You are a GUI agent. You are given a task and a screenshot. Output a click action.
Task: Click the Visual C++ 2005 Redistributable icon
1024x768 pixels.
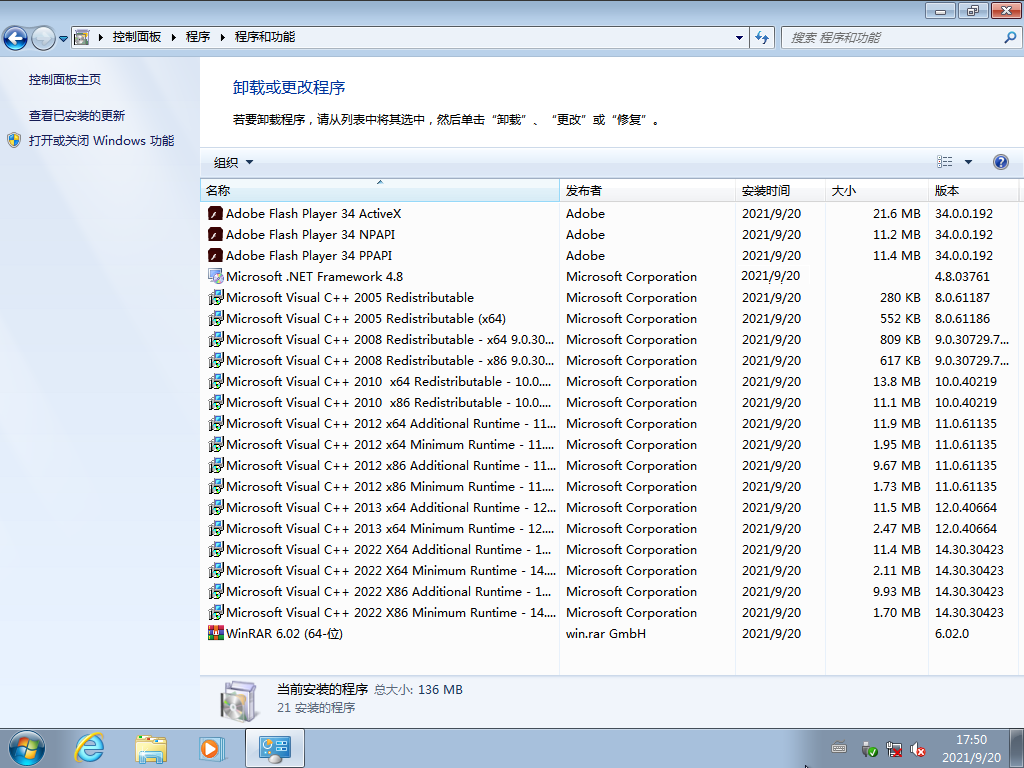click(215, 297)
